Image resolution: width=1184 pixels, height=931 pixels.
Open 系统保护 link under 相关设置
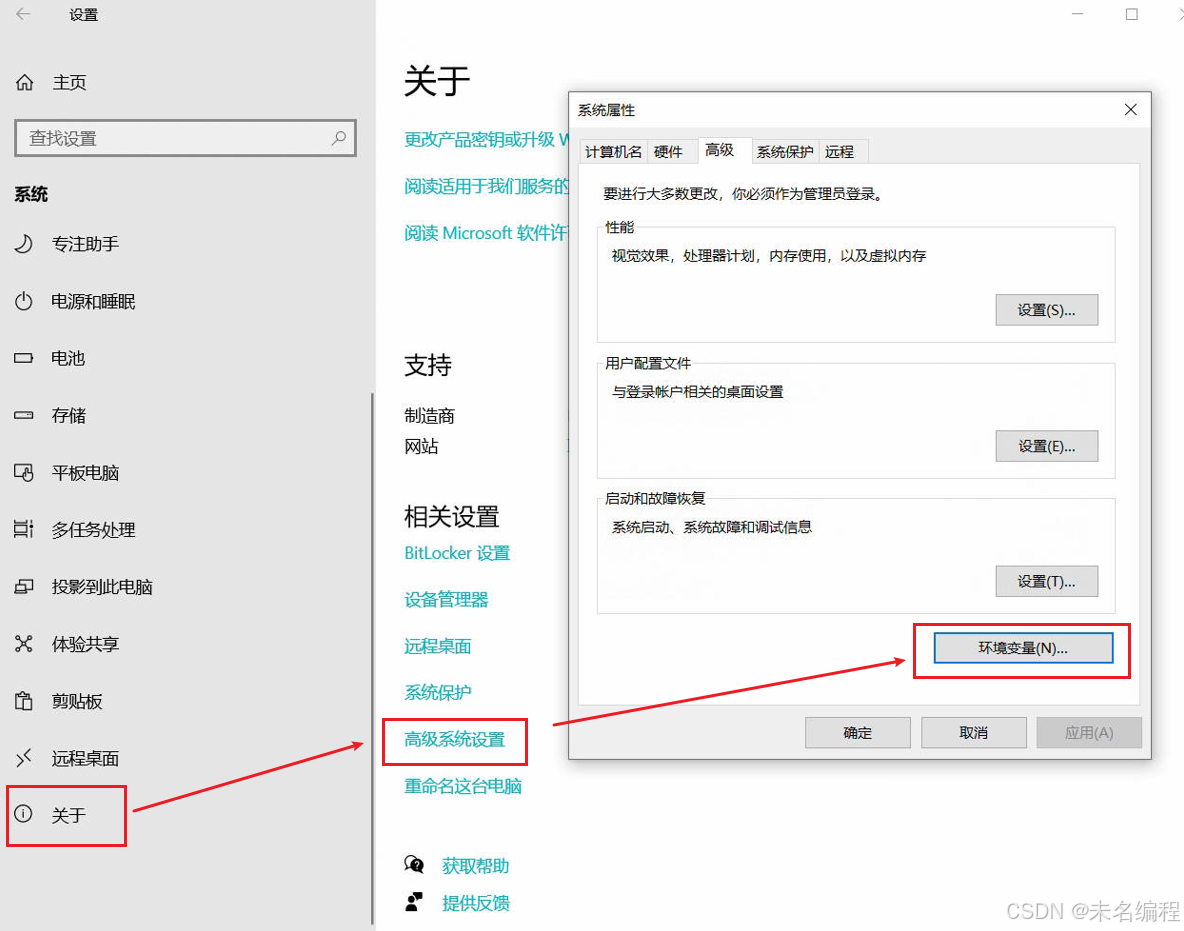[438, 692]
